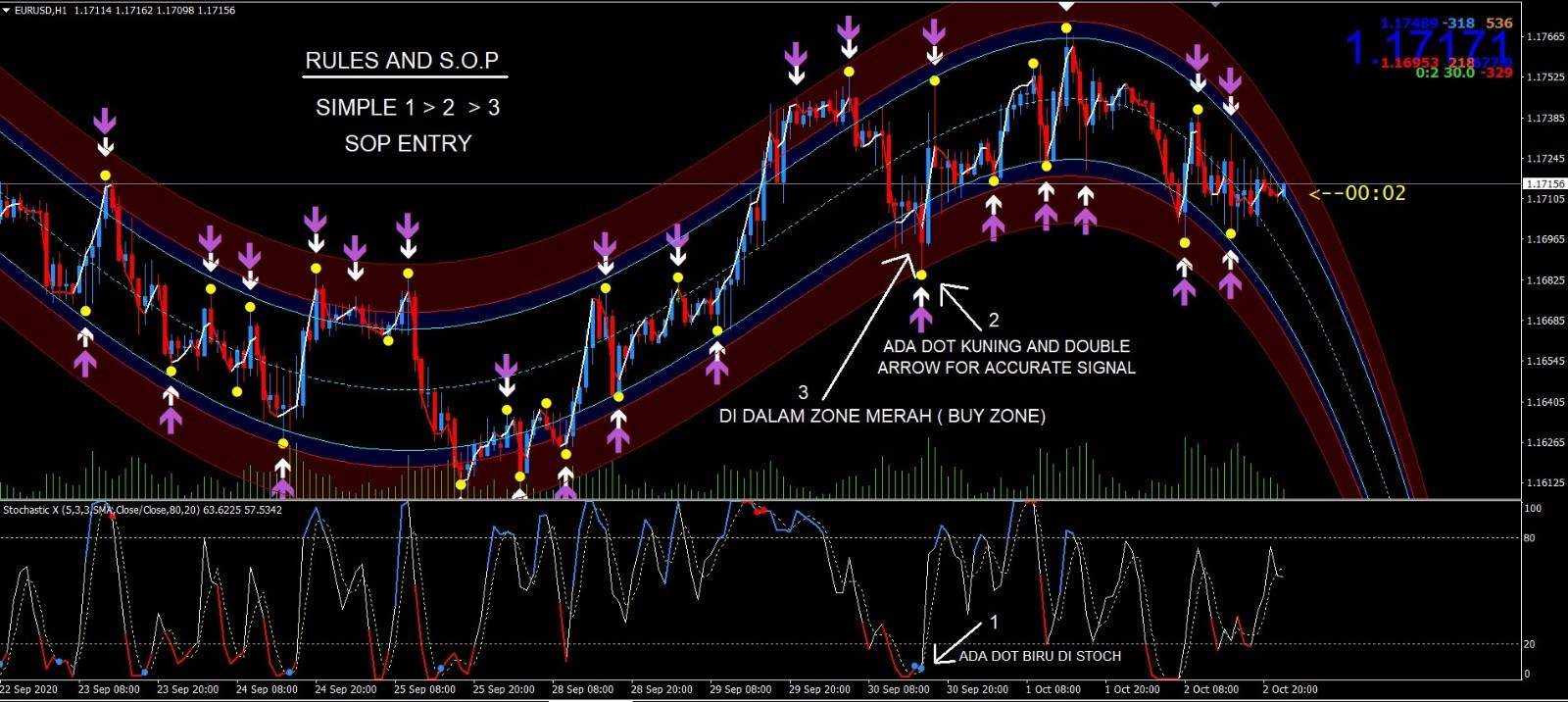Click the EURUSD,H1 chart title text

click(40, 10)
